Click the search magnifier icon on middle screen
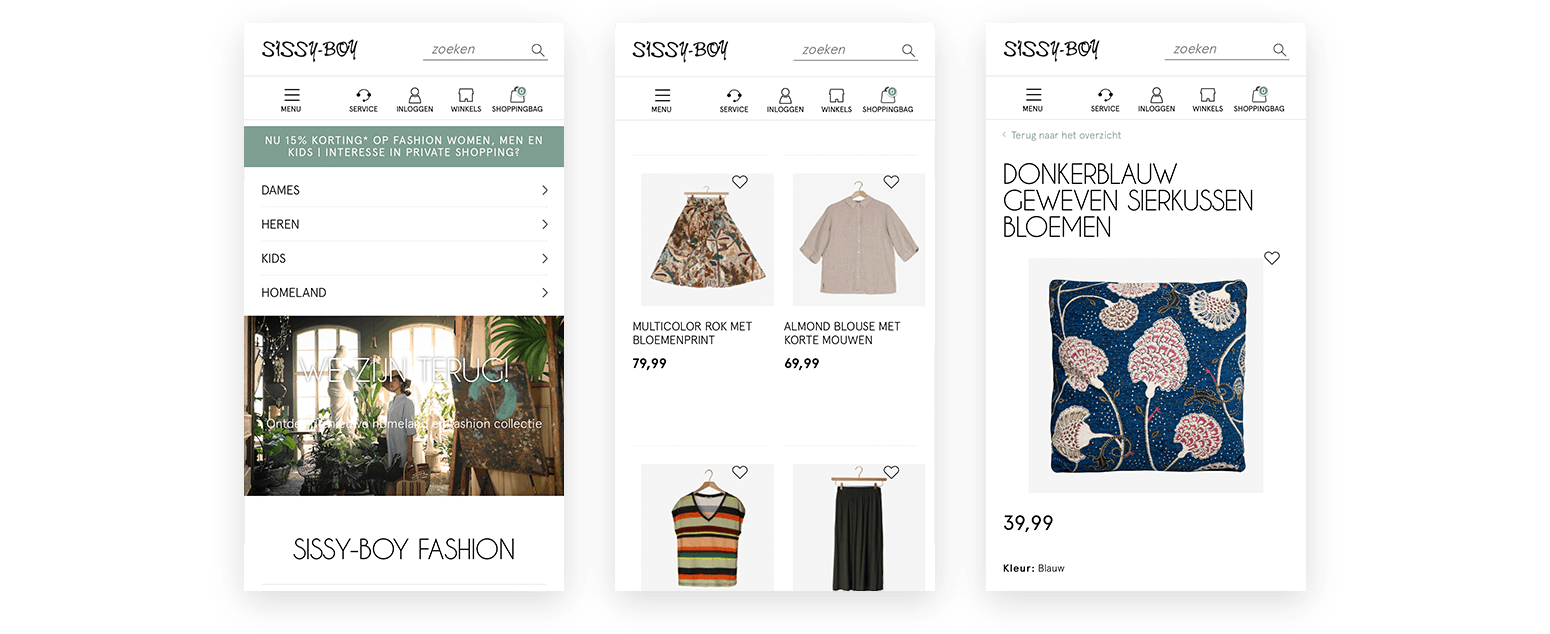The image size is (1550, 634). (908, 50)
